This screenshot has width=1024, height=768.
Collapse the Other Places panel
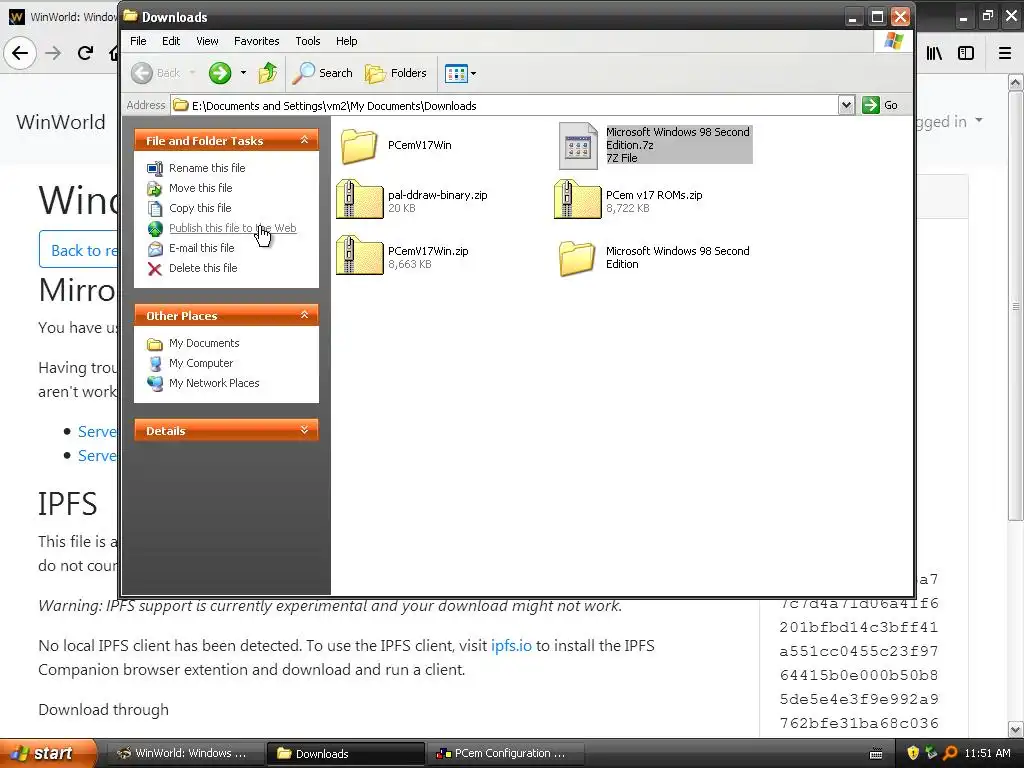click(304, 315)
